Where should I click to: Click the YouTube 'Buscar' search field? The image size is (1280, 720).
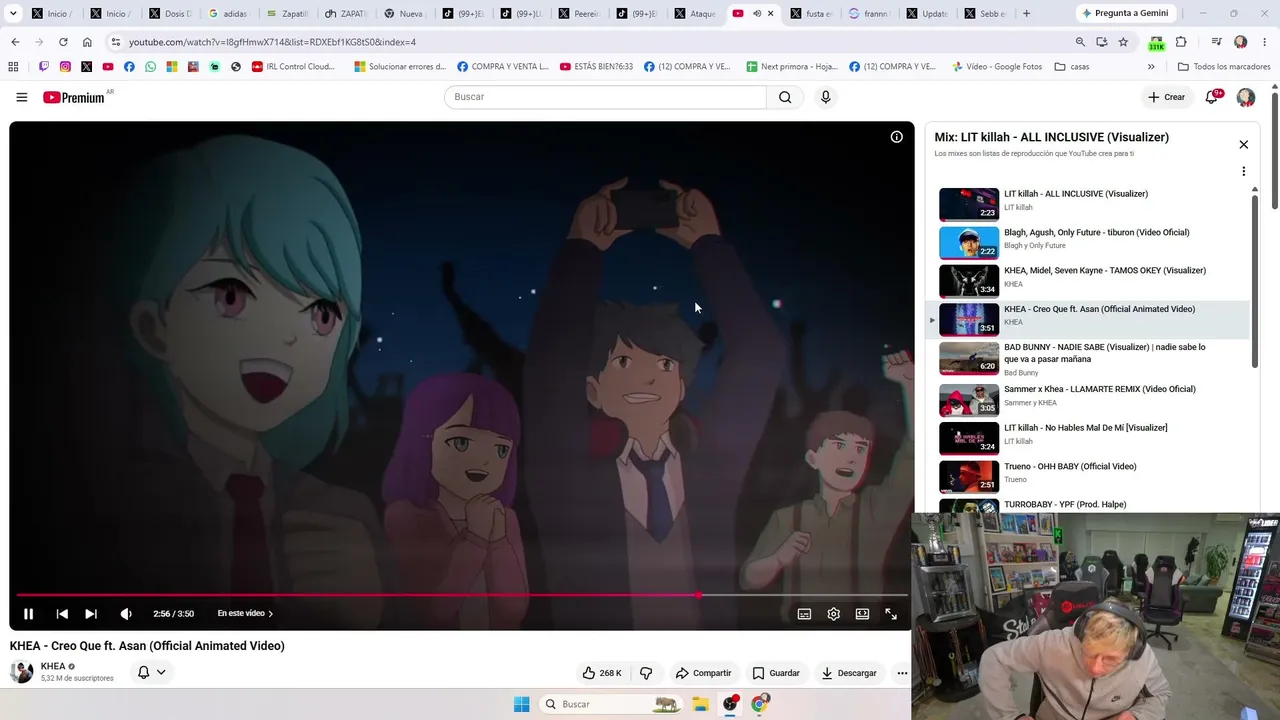(x=605, y=97)
